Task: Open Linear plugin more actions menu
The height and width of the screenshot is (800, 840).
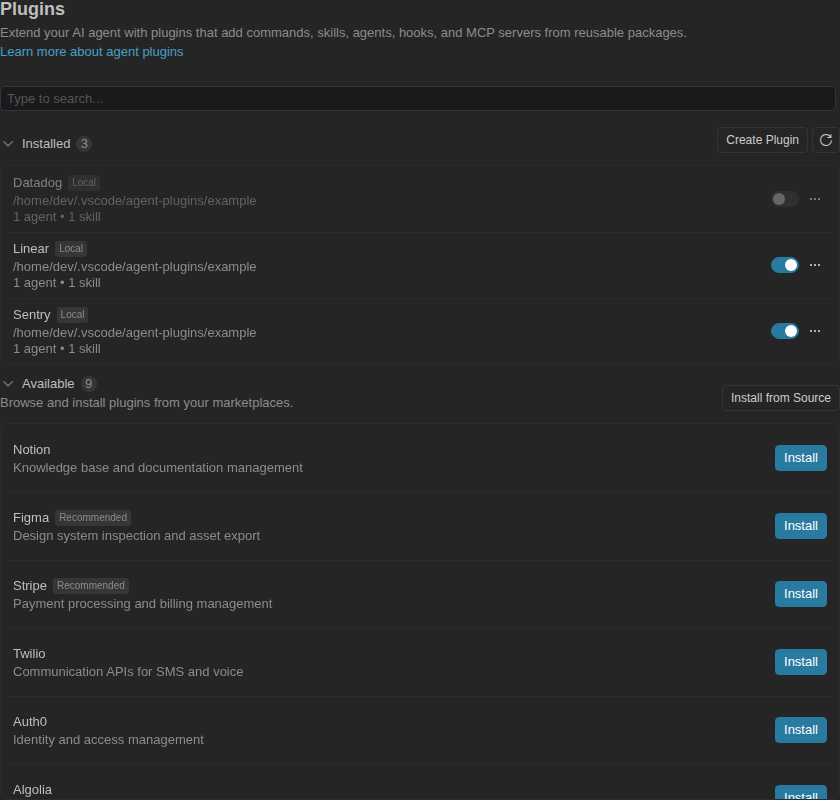Action: pos(815,265)
